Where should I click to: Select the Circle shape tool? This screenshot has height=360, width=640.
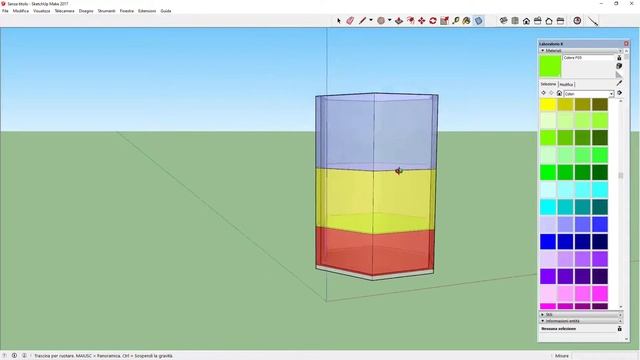click(381, 20)
